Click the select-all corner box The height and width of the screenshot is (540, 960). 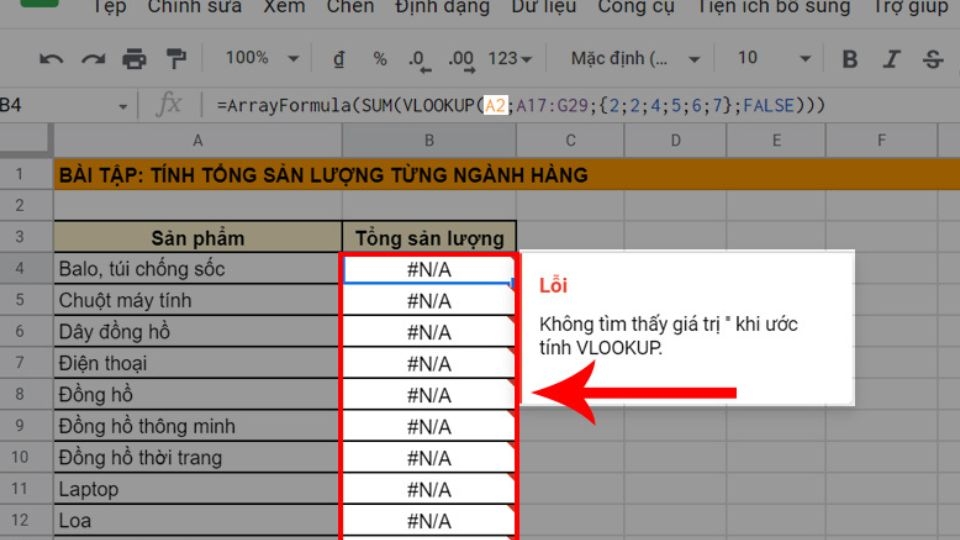point(24,140)
